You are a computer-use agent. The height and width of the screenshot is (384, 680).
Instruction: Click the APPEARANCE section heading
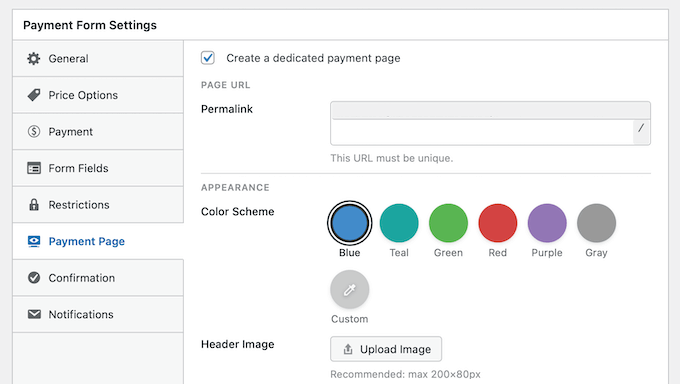coord(235,187)
